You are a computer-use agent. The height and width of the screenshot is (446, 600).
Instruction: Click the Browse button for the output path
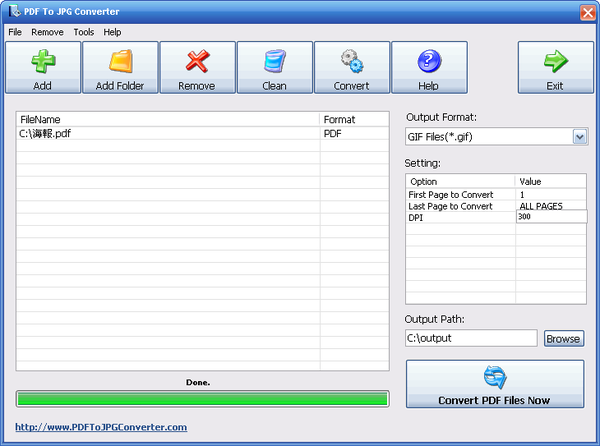coord(564,339)
